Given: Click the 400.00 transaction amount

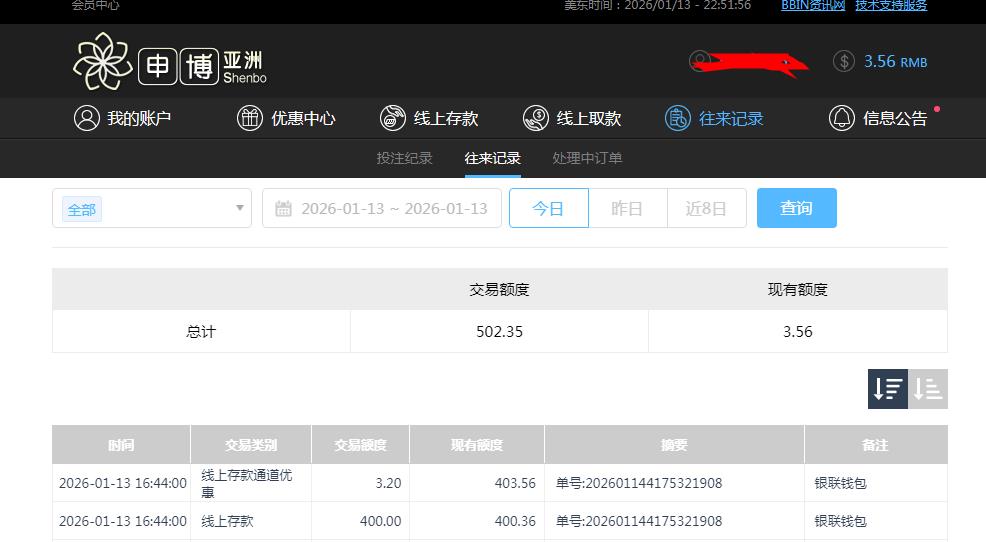Looking at the screenshot, I should 380,521.
